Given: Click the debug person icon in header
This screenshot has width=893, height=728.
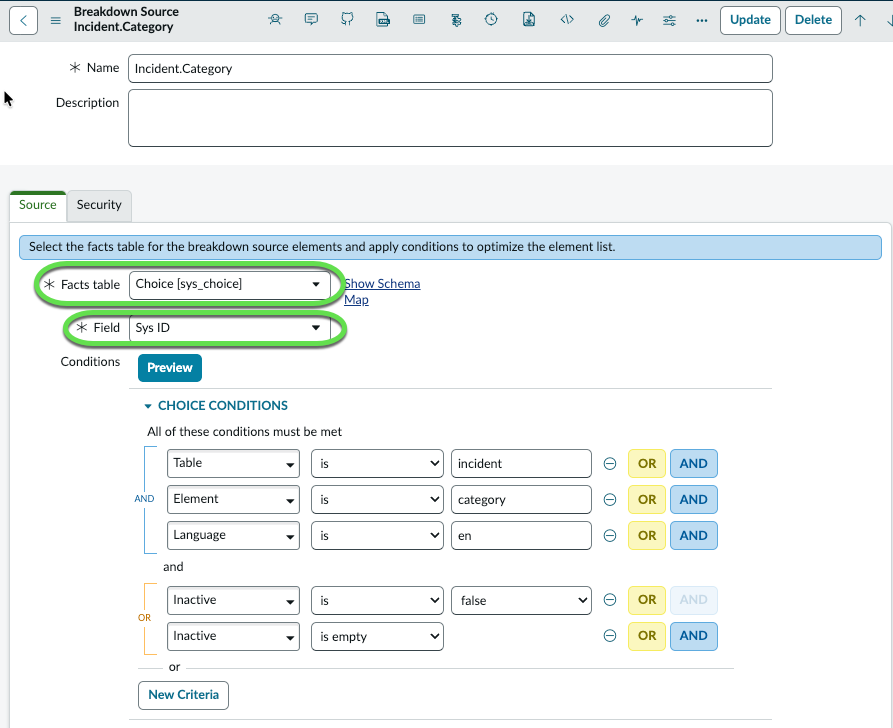Looking at the screenshot, I should point(275,20).
